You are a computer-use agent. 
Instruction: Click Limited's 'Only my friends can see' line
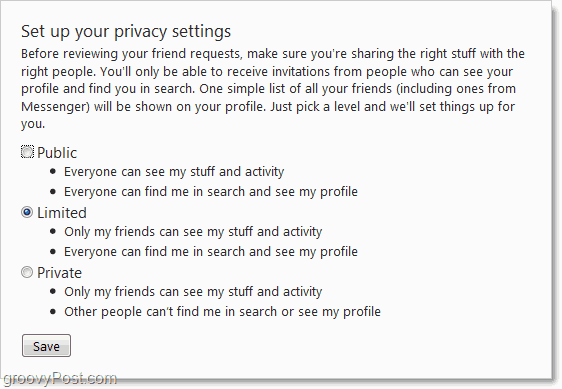pyautogui.click(x=193, y=232)
